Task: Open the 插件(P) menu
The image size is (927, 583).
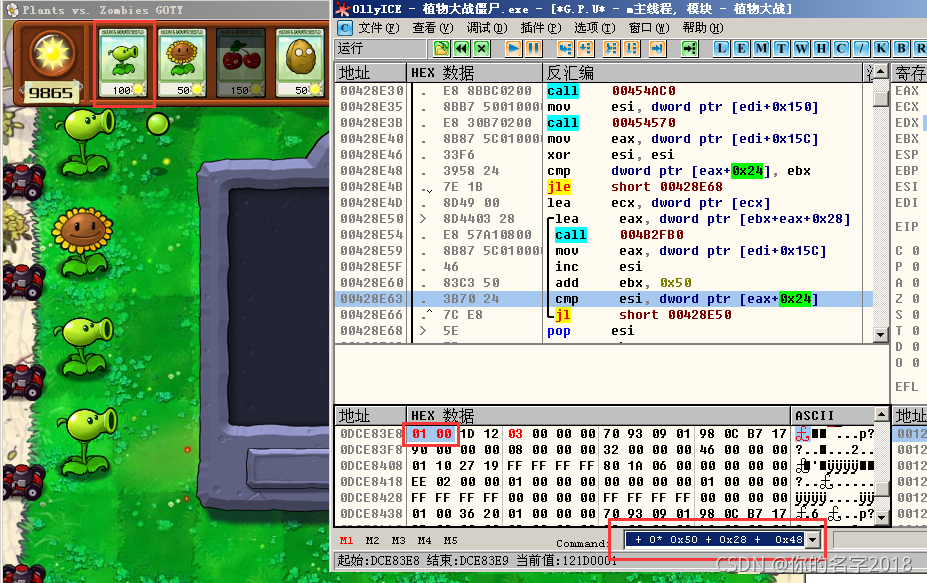Action: 541,28
